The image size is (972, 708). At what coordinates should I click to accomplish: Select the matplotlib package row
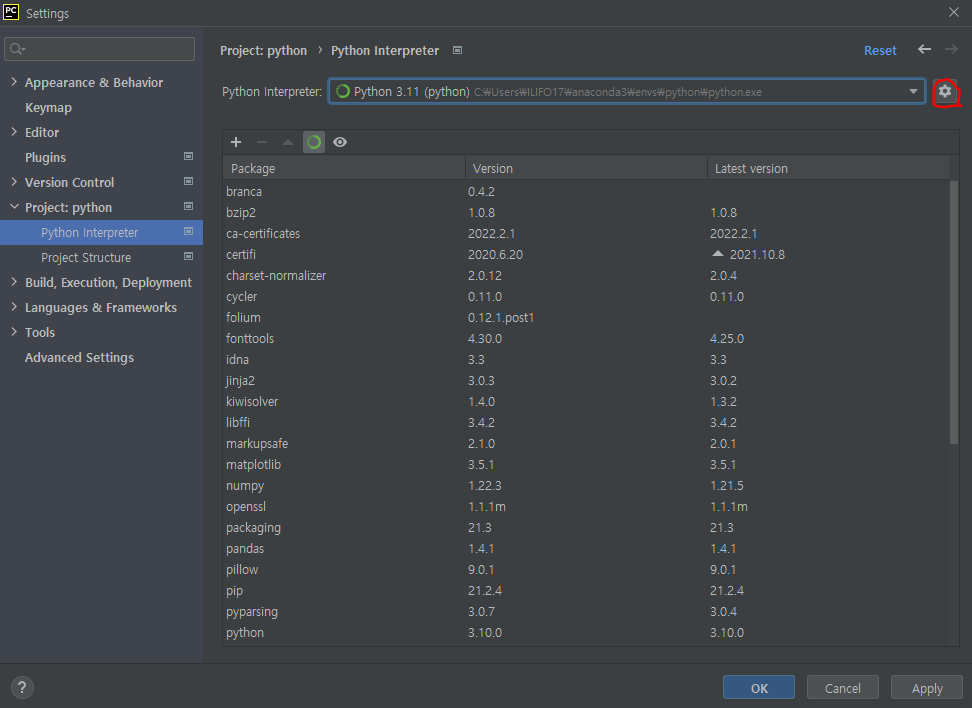(x=586, y=465)
